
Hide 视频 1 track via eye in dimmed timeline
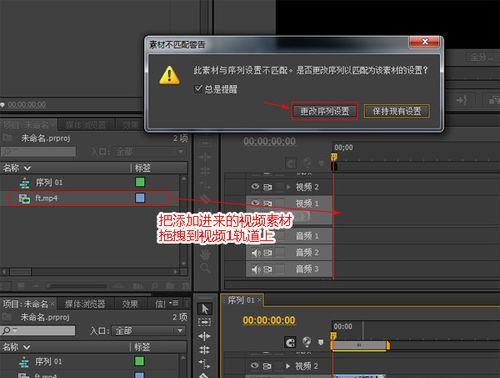coord(255,203)
